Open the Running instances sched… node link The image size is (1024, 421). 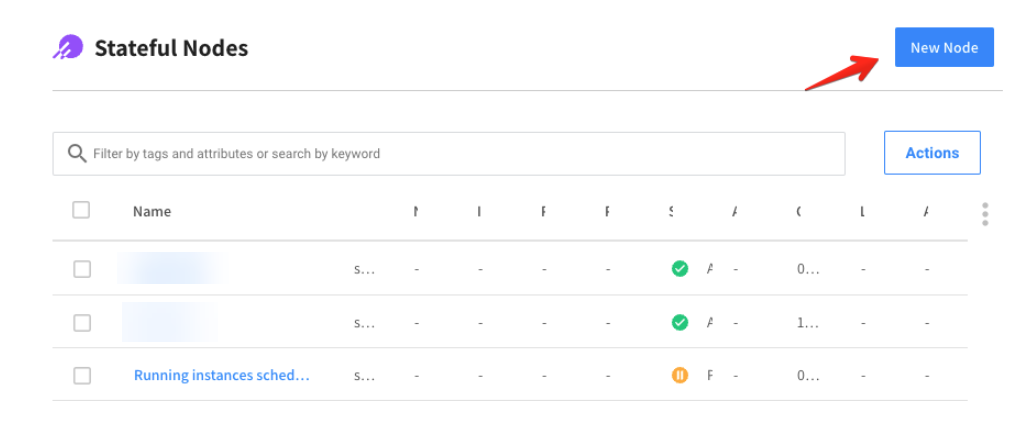coord(221,375)
